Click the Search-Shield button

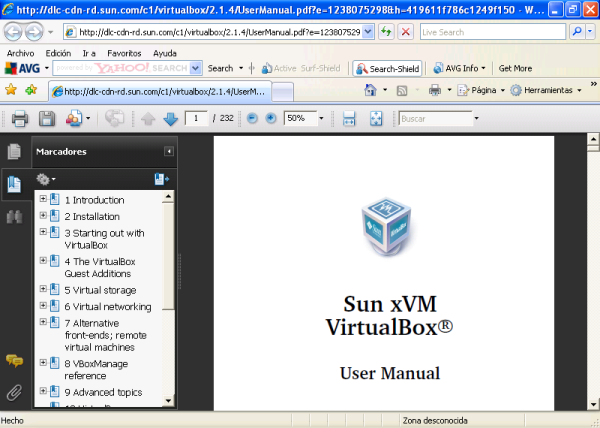coord(388,68)
